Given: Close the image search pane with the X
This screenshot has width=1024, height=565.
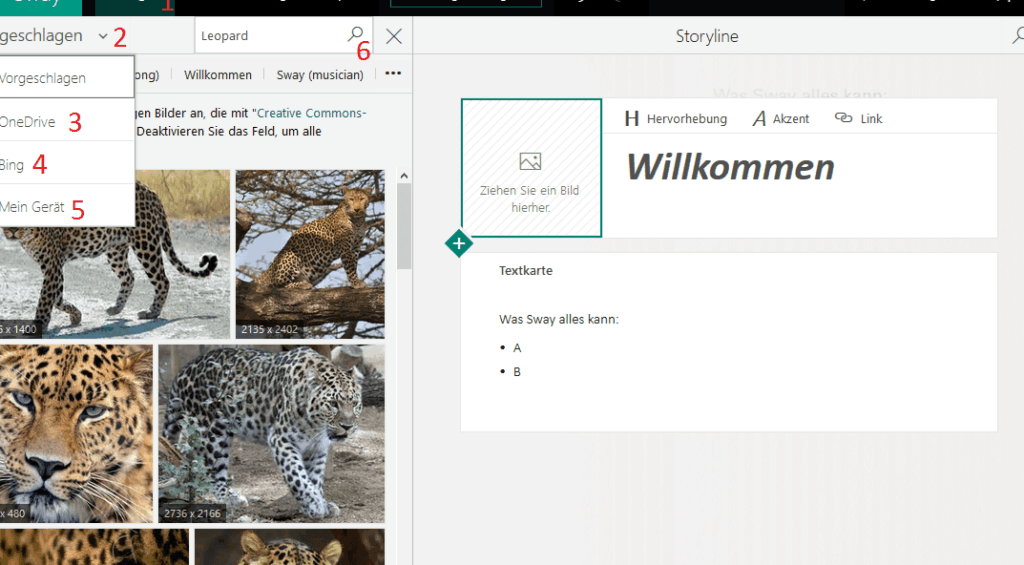Looking at the screenshot, I should [x=394, y=36].
